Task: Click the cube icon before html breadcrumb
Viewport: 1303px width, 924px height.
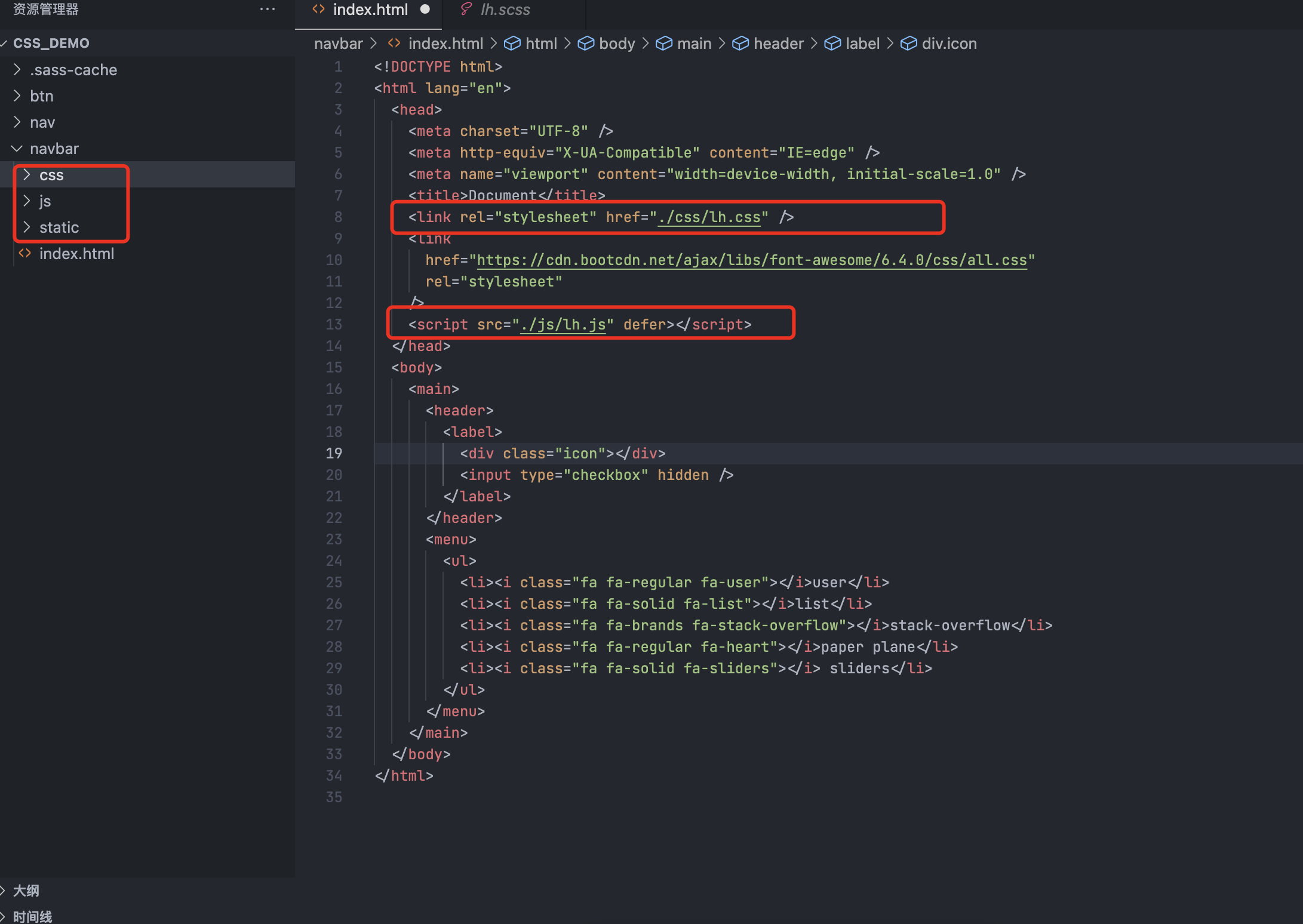Action: pyautogui.click(x=512, y=44)
